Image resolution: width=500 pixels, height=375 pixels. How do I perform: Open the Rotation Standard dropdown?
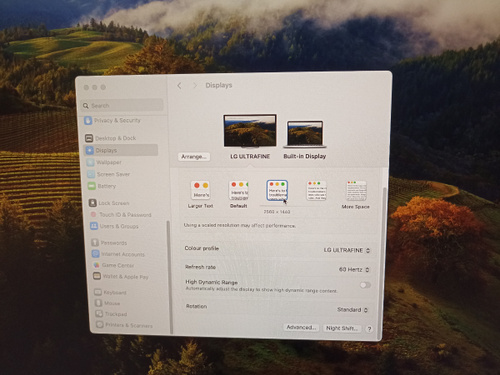pos(353,310)
